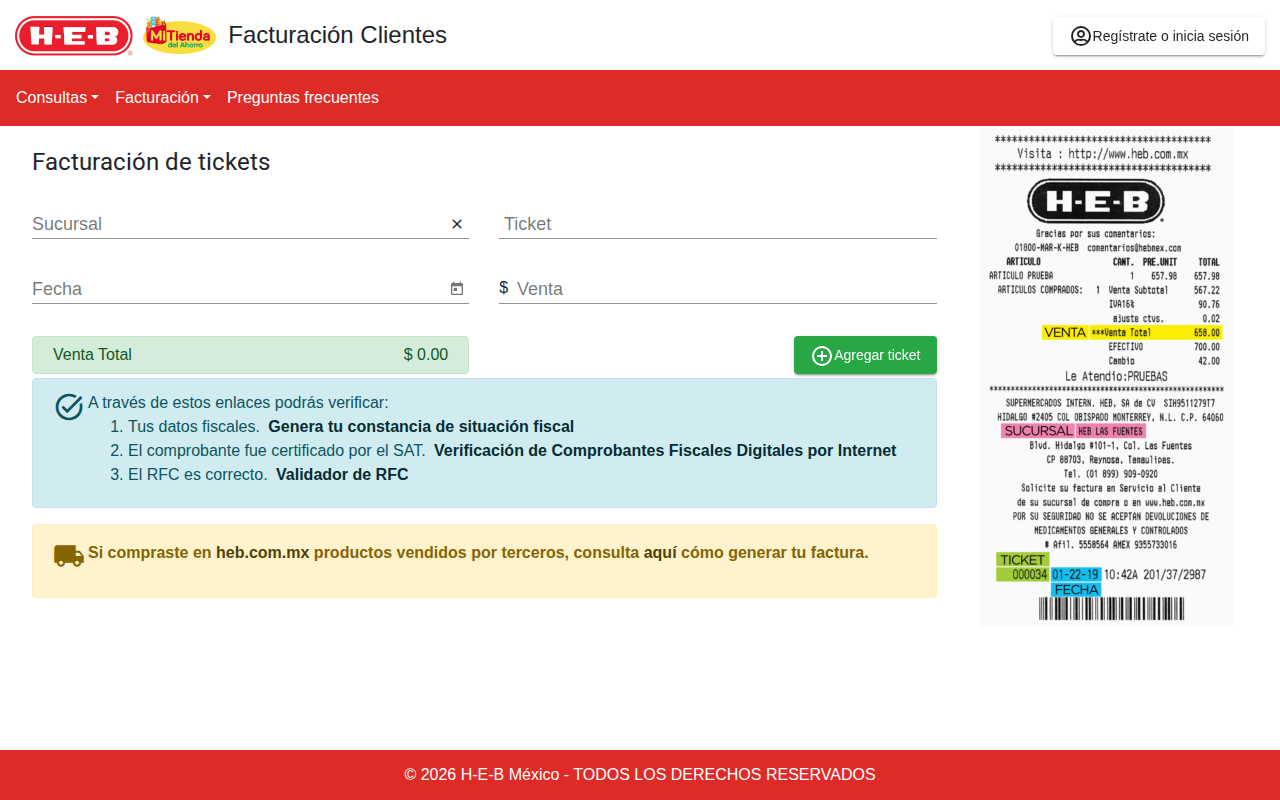Screen dimensions: 1280x800
Task: Open the Consultas dropdown menu
Action: (57, 98)
